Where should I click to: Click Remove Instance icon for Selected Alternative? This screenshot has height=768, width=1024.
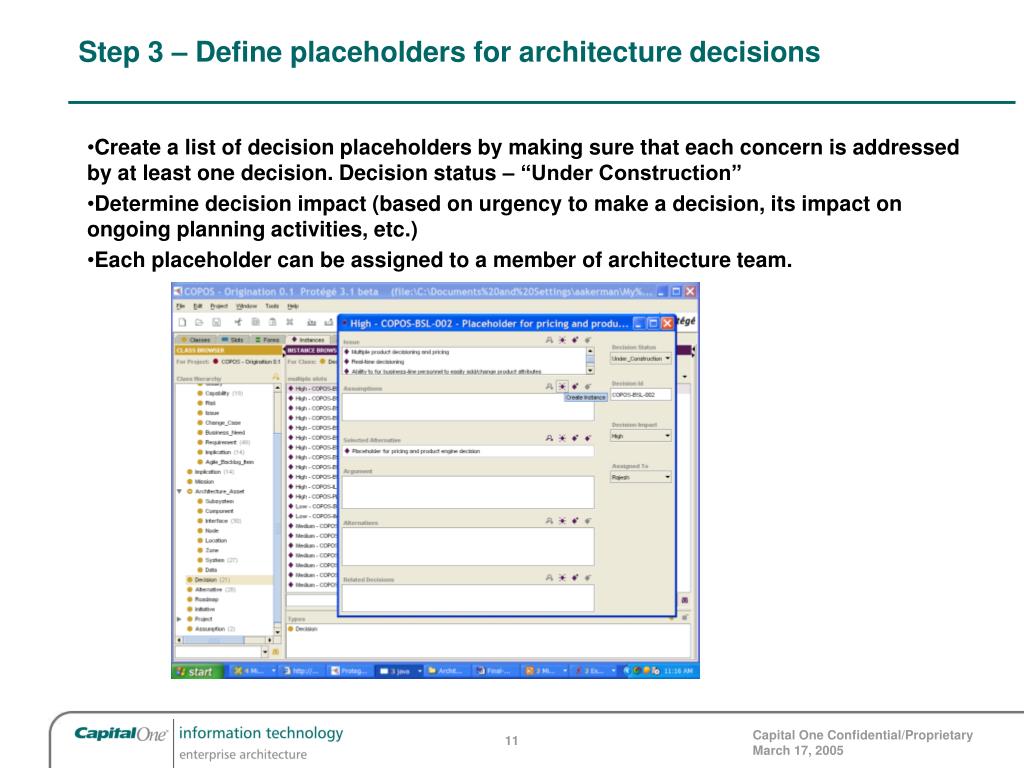(588, 438)
